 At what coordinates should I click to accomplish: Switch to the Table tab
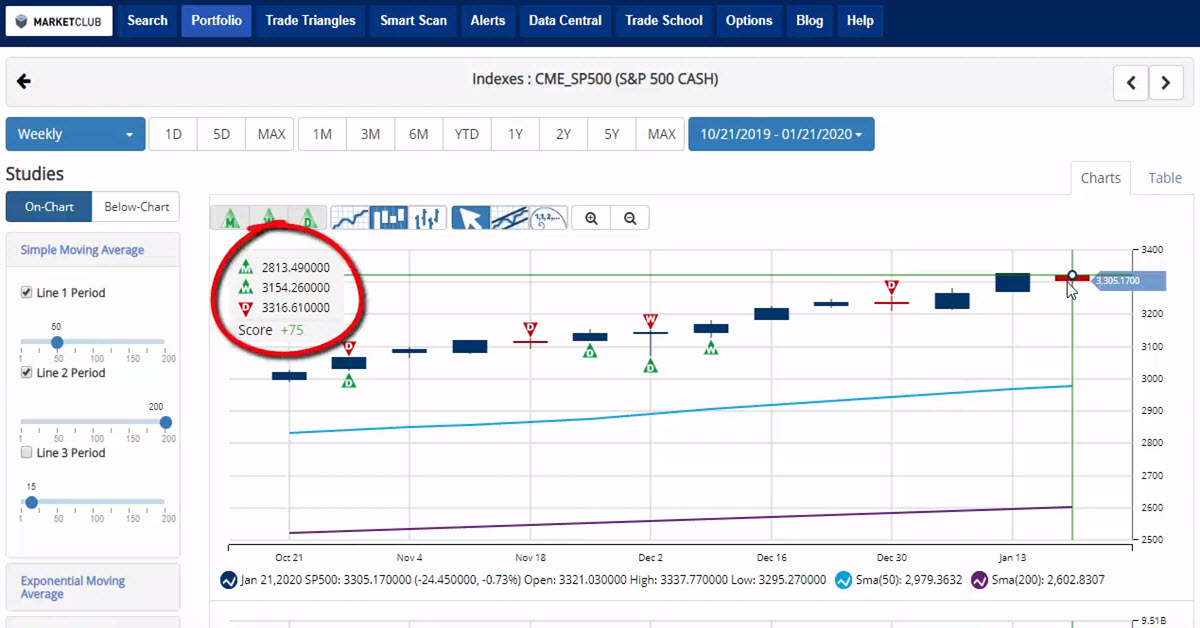(1164, 178)
